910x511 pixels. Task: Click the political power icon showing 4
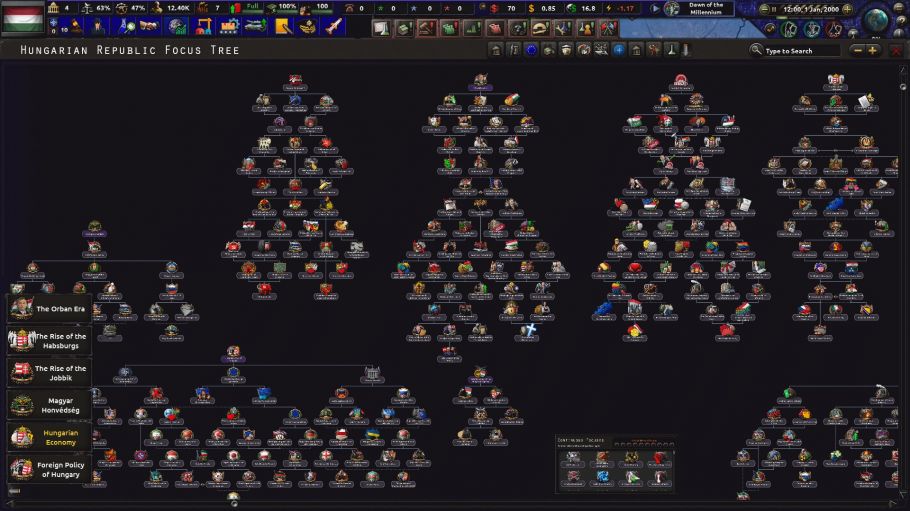[x=53, y=8]
